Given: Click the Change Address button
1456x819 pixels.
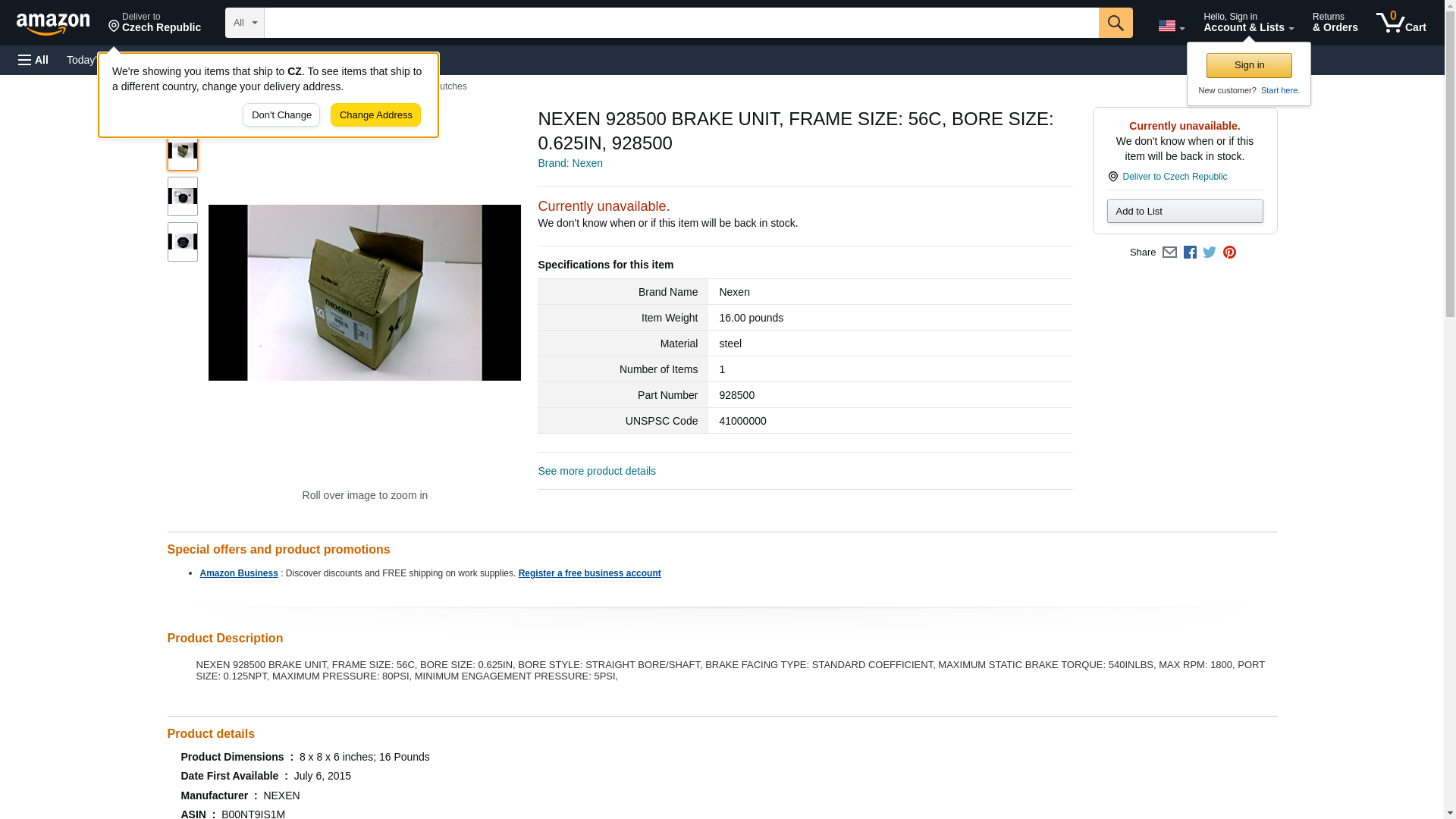Looking at the screenshot, I should (375, 115).
